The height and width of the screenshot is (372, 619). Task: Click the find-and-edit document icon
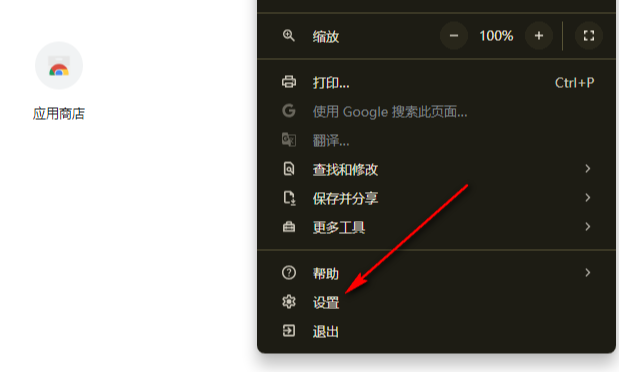tap(289, 169)
